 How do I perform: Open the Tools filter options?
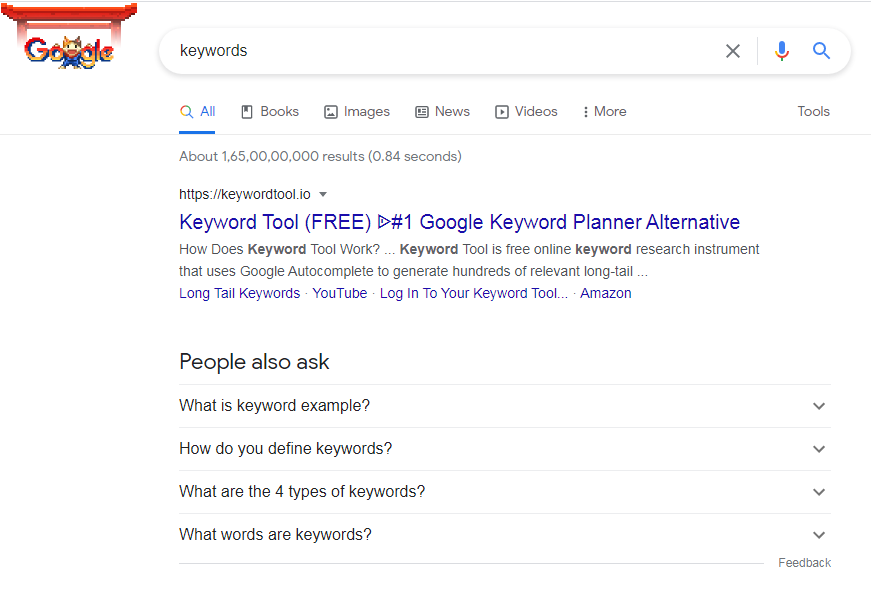click(813, 112)
